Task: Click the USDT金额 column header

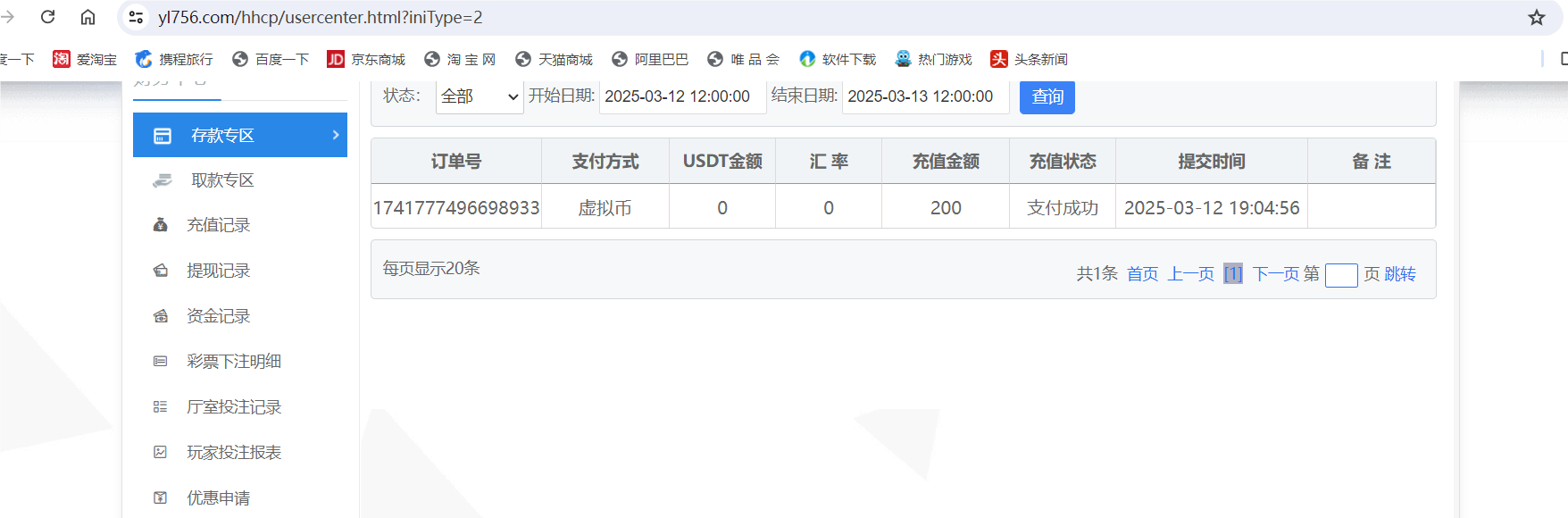Action: [722, 162]
